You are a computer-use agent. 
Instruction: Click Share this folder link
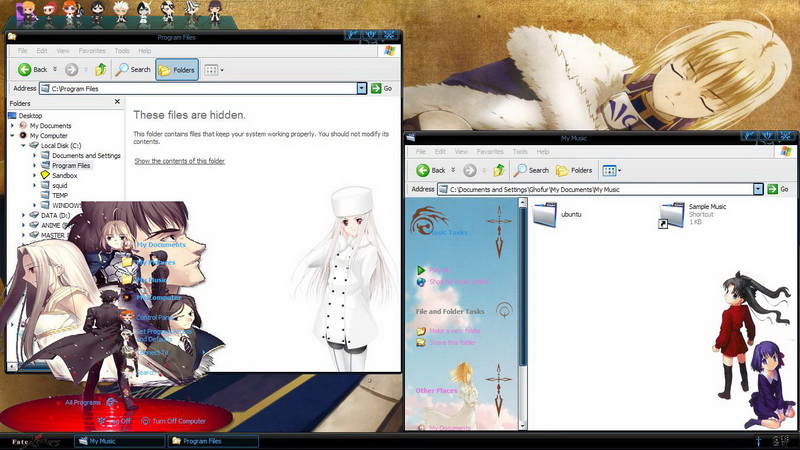click(453, 342)
